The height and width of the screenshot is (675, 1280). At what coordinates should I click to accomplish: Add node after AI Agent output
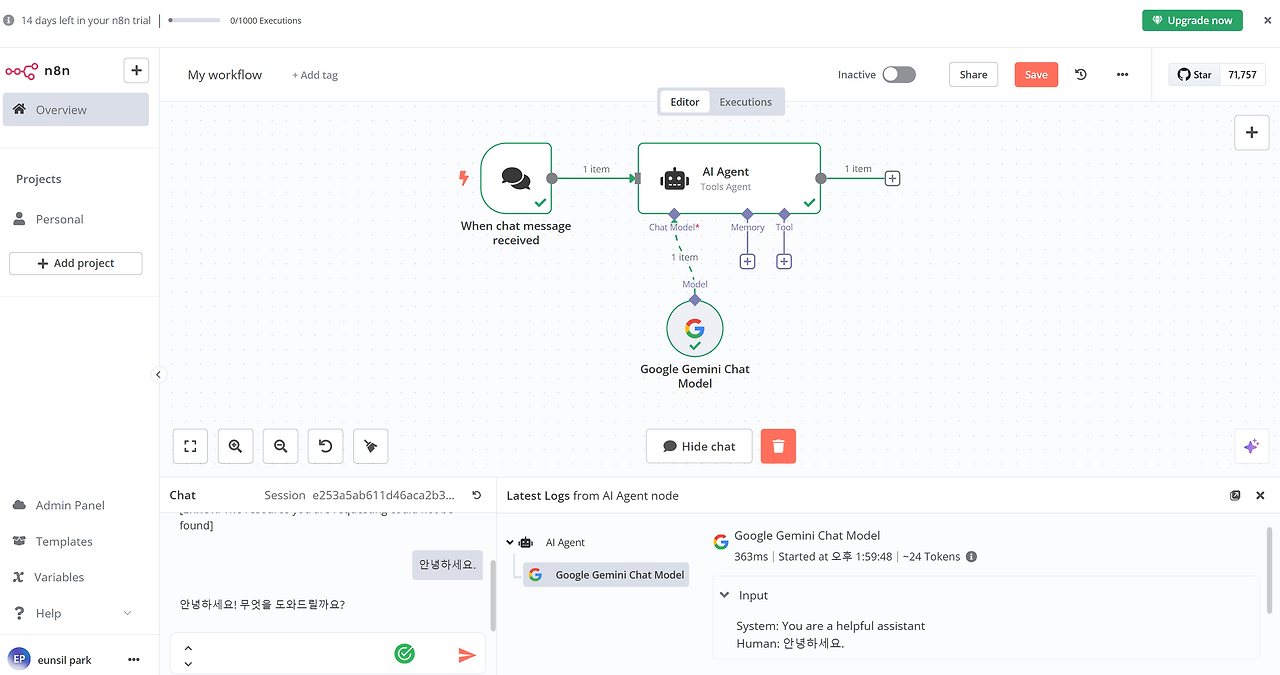coord(892,178)
